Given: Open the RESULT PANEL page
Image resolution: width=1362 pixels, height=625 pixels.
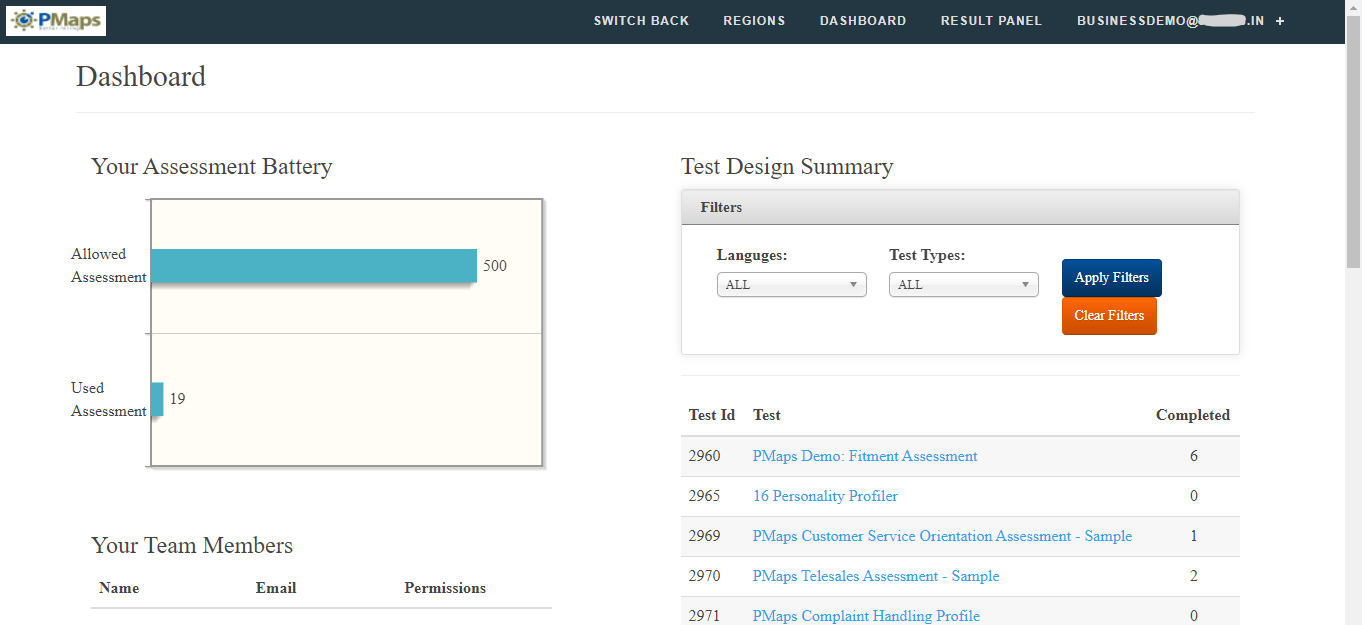Looking at the screenshot, I should click(x=991, y=21).
